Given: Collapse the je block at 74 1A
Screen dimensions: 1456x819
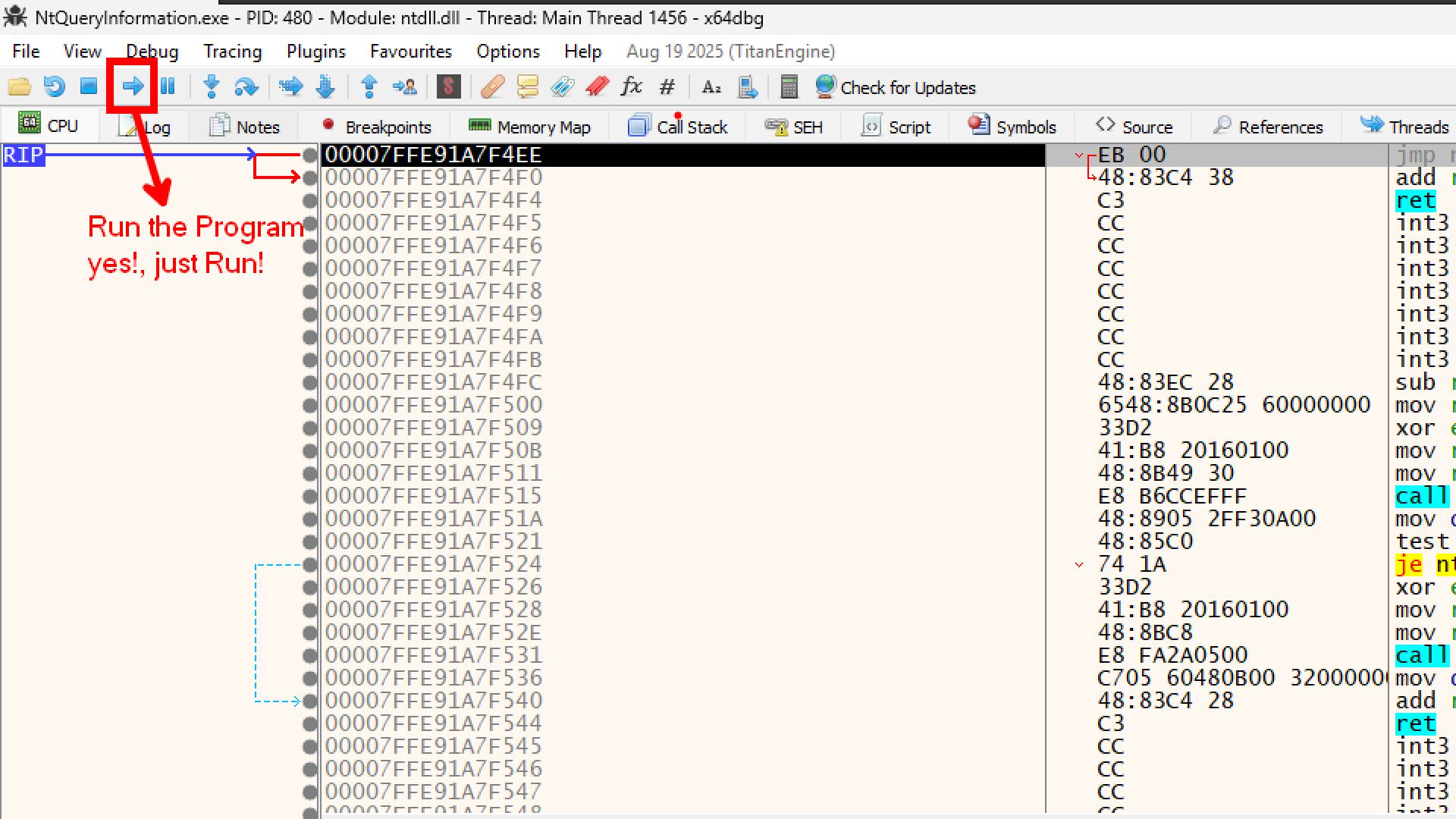Looking at the screenshot, I should tap(1079, 565).
